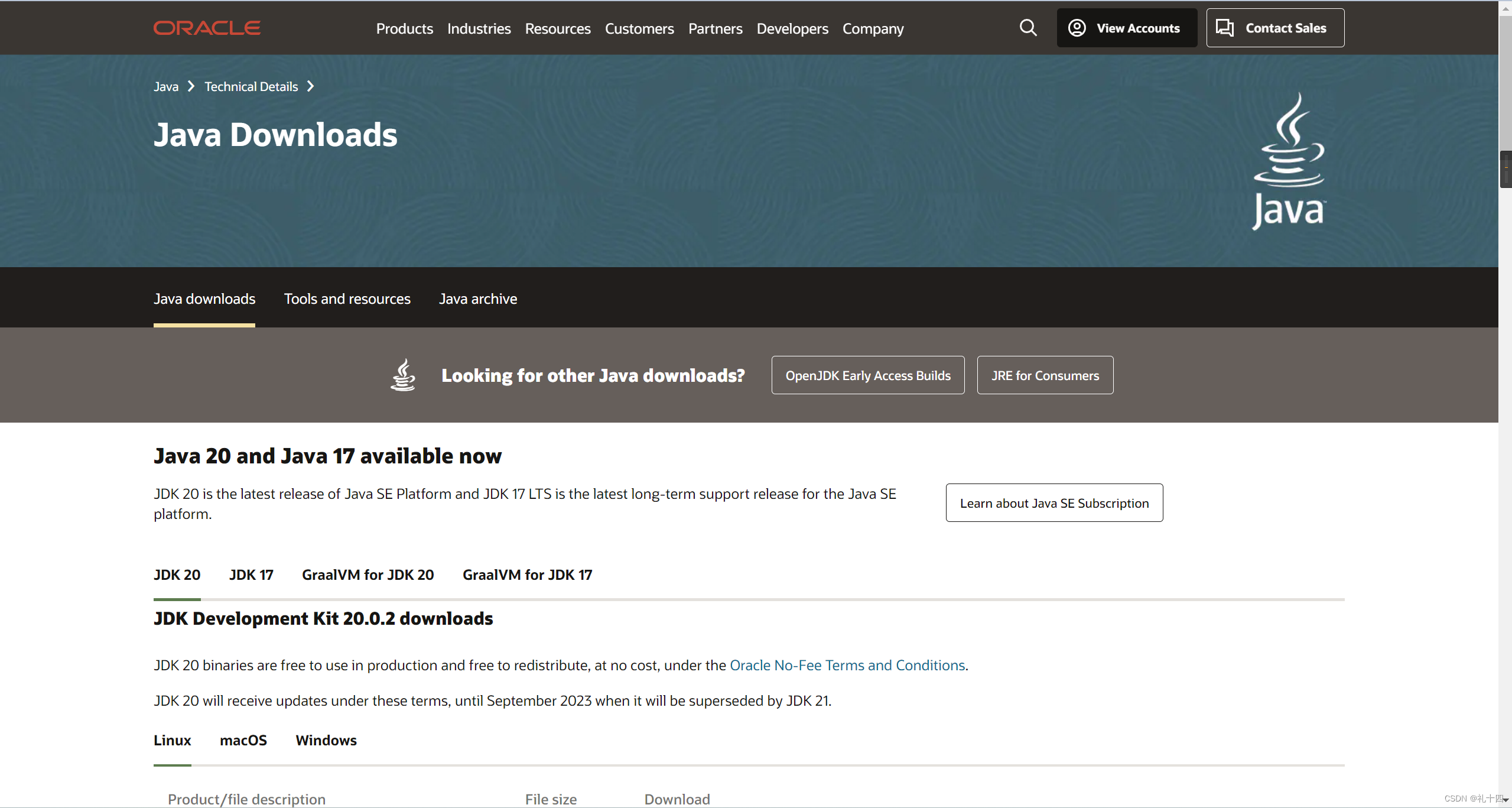Click the large Java logo in banner
Image resolution: width=1512 pixels, height=808 pixels.
1289,161
